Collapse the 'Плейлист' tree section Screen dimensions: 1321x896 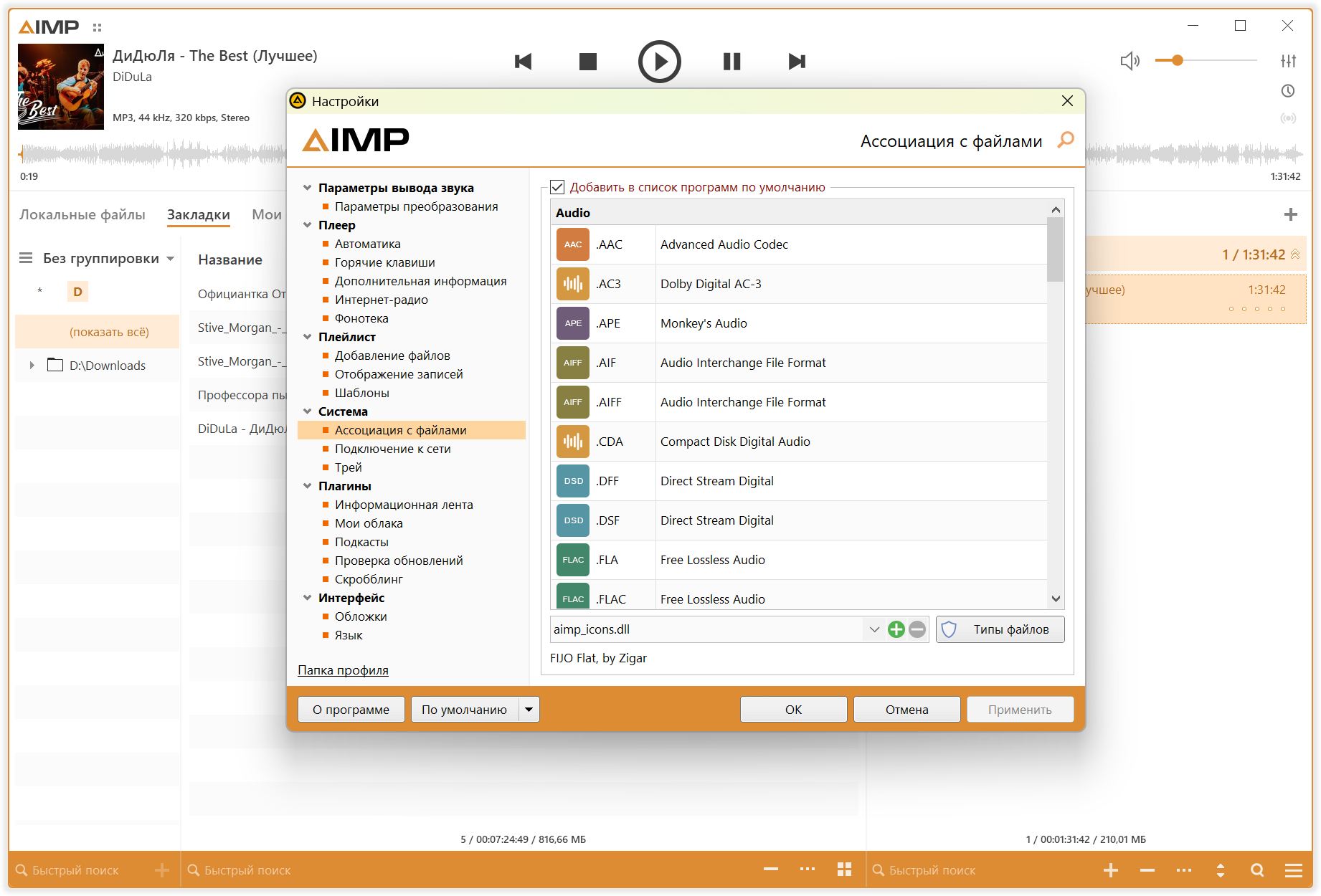[x=307, y=337]
